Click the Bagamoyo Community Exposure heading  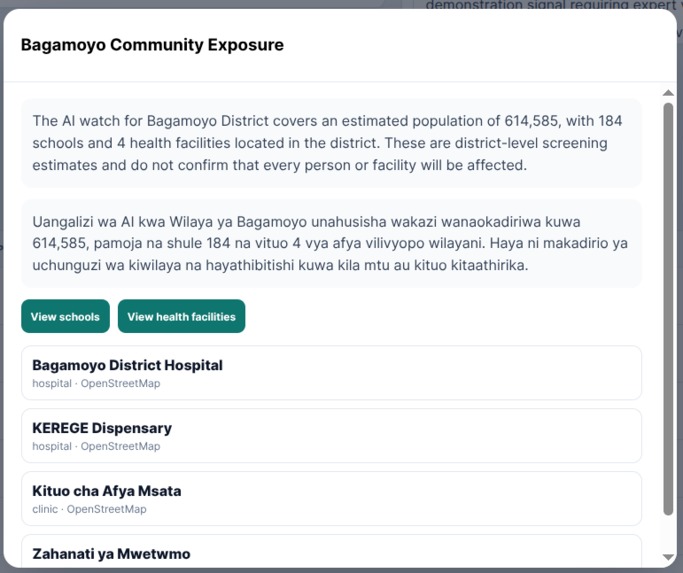[x=152, y=45]
